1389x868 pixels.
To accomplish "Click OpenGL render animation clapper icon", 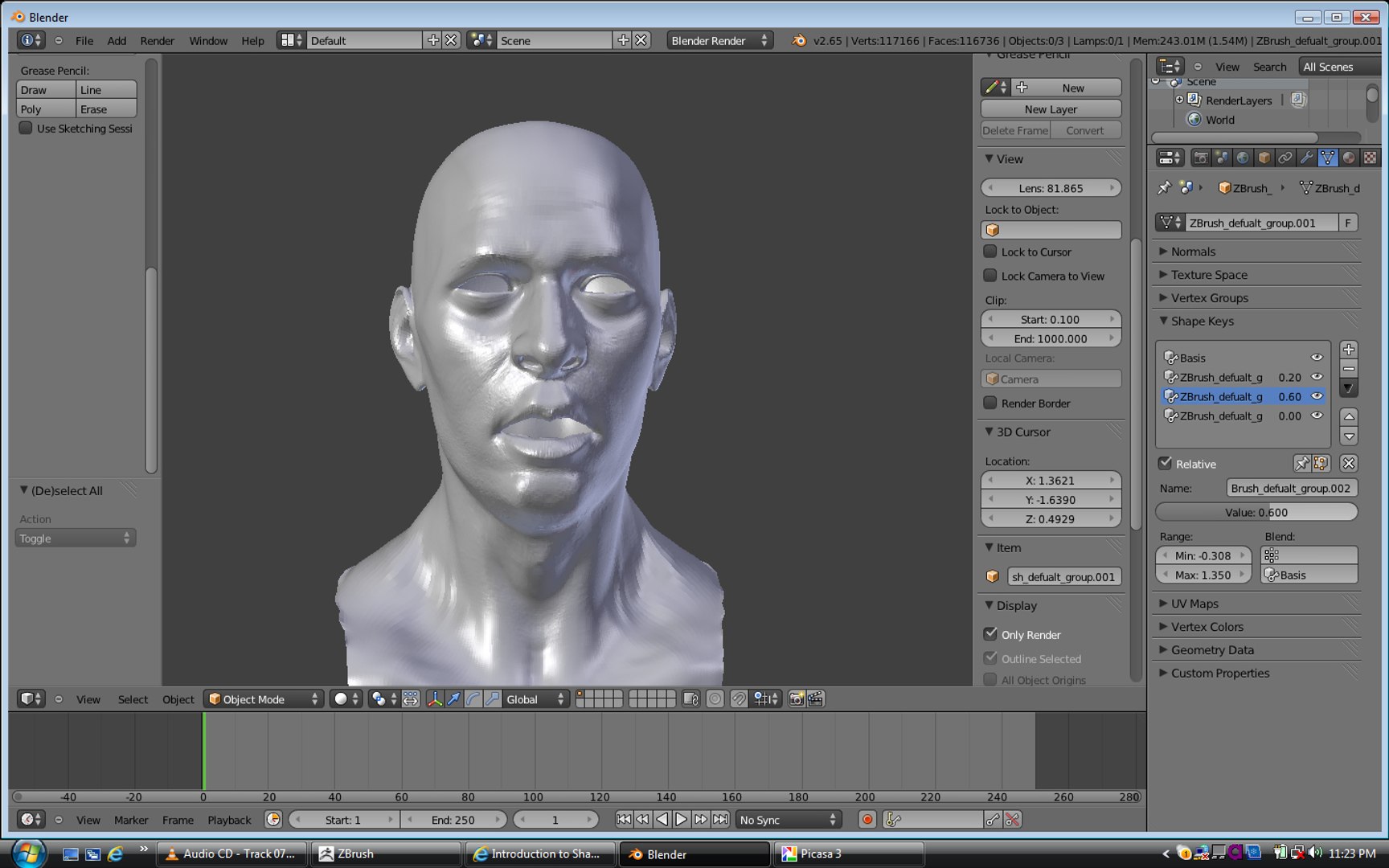I will click(815, 699).
